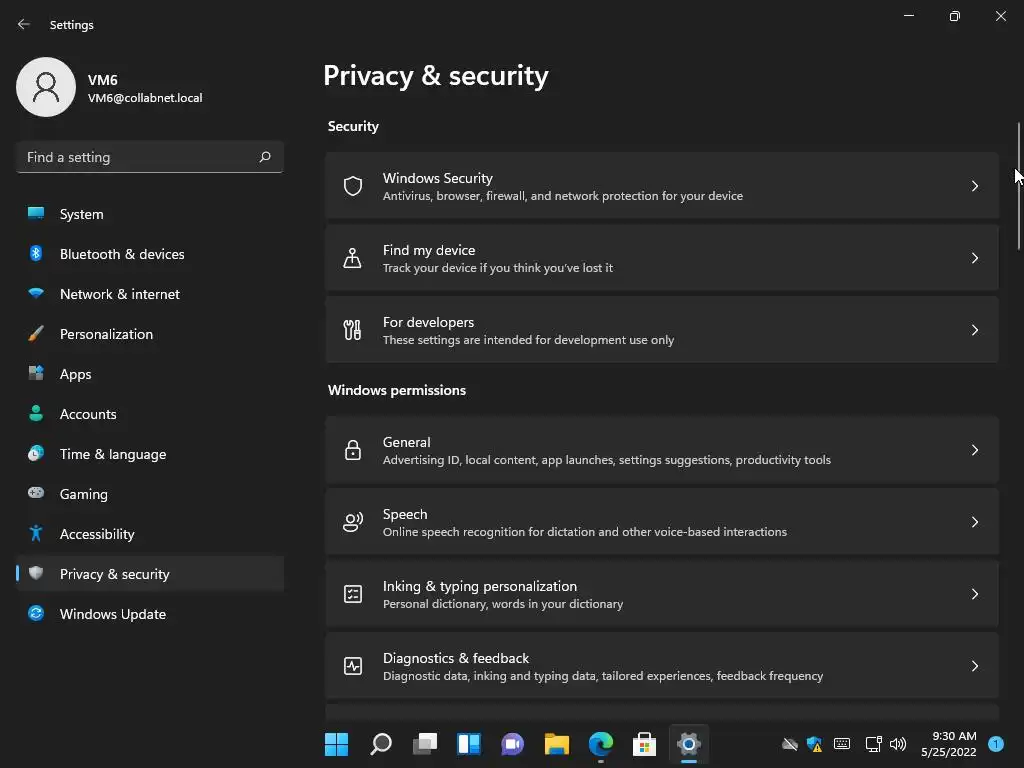Click the General lock icon
Image resolution: width=1024 pixels, height=768 pixels.
[353, 450]
